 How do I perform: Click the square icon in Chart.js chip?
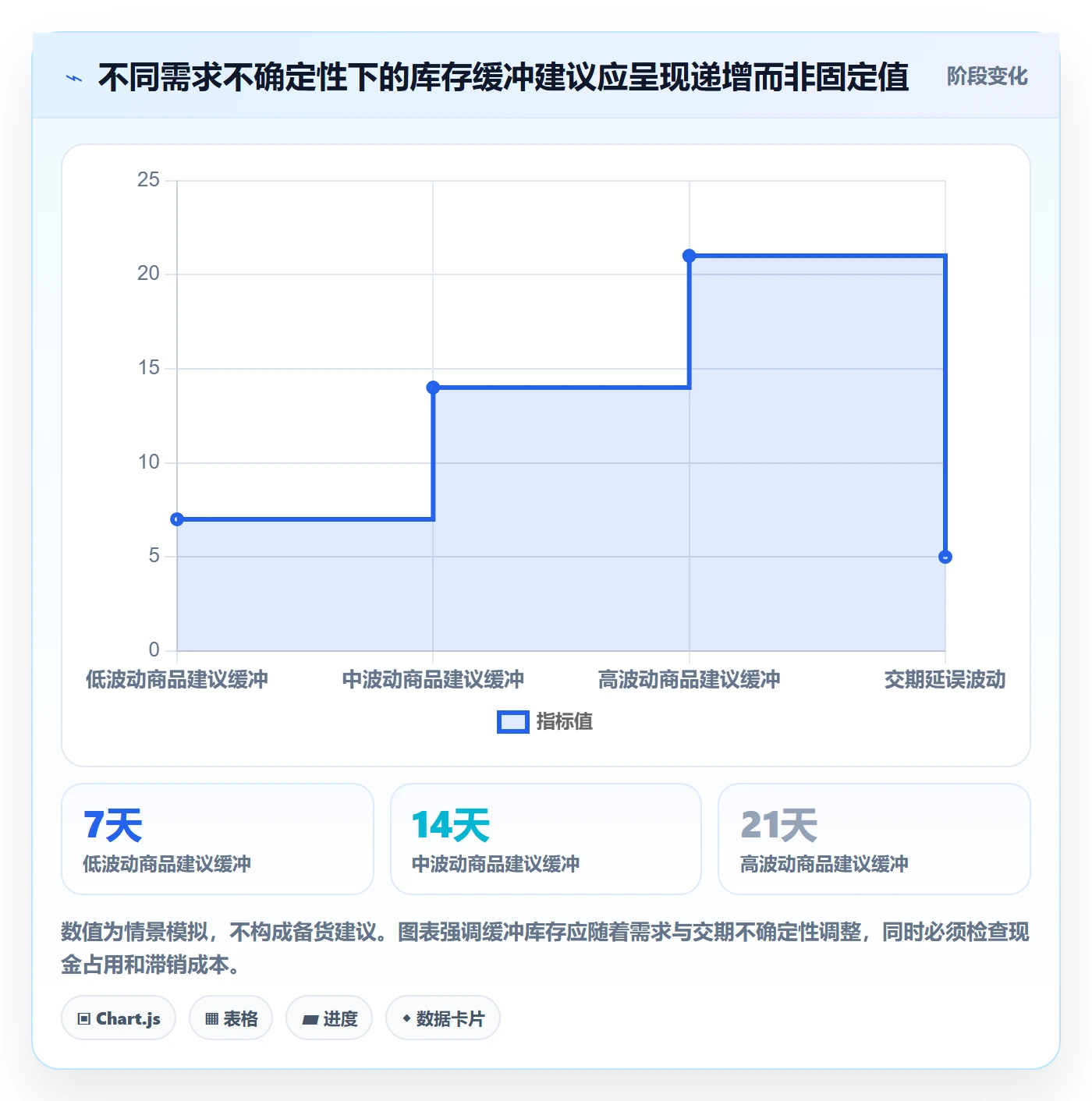(x=84, y=1019)
